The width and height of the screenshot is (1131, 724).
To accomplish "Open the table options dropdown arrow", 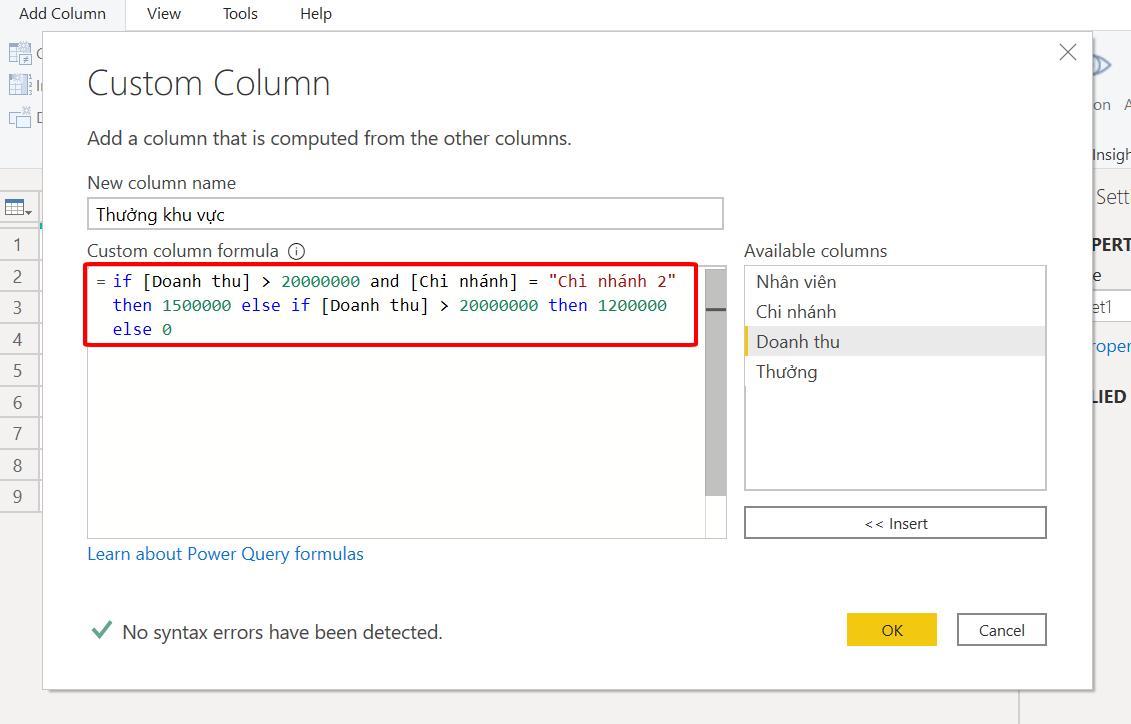I will pos(27,212).
